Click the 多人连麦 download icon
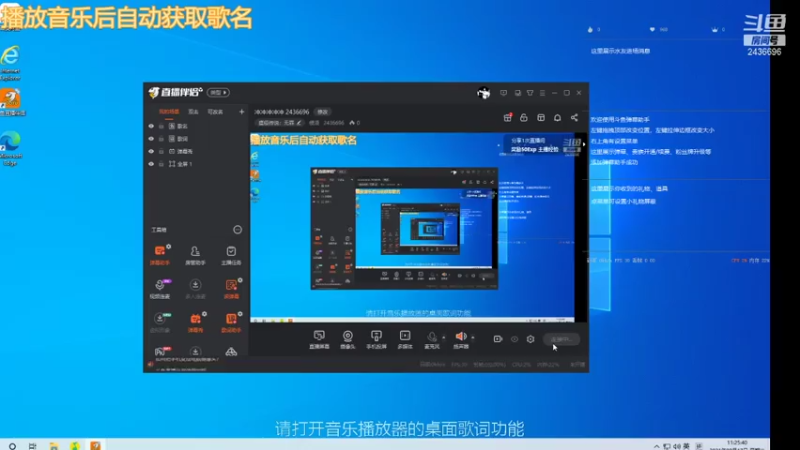800x450 pixels. tap(195, 285)
